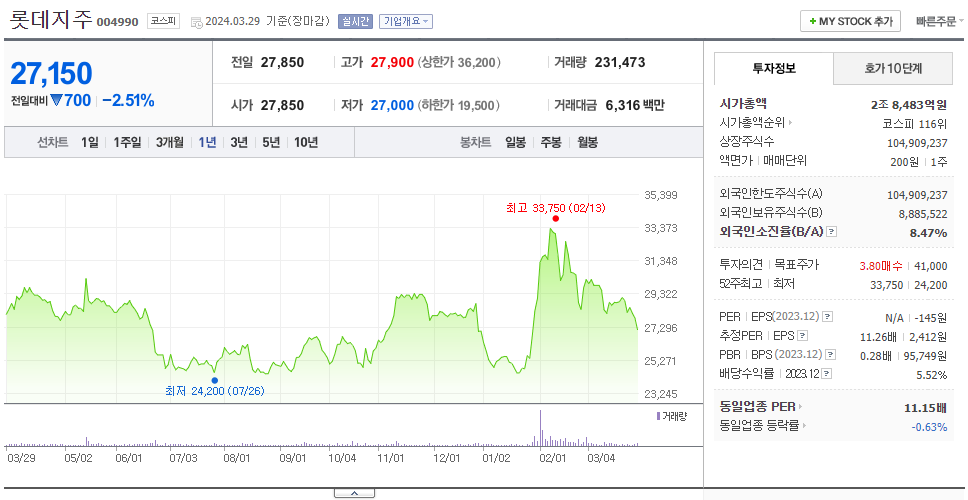Image resolution: width=968 pixels, height=500 pixels.
Task: Click help icon next to 배당수익률 2023.12
Action: point(827,374)
